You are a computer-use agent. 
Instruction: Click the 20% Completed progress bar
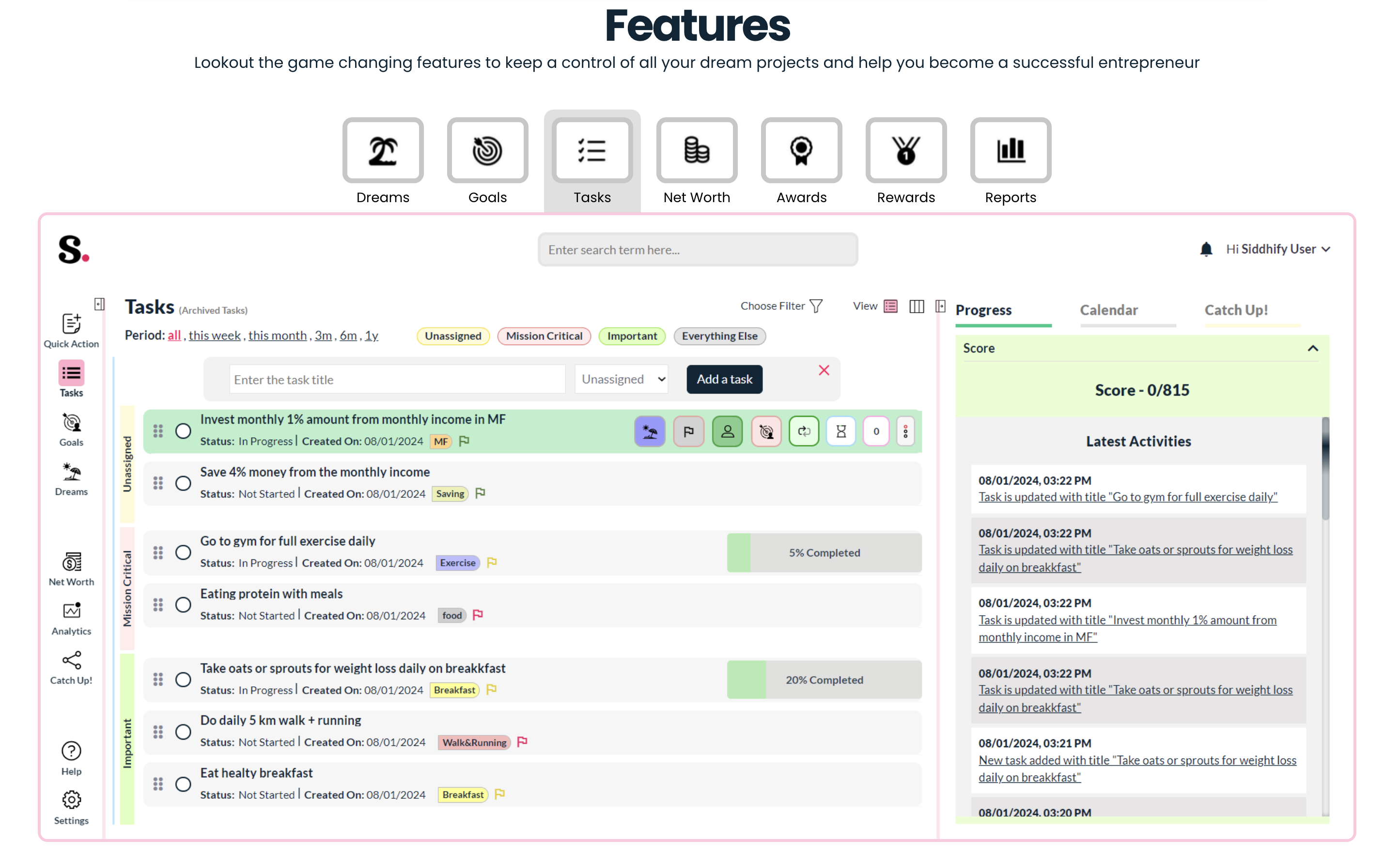(824, 680)
